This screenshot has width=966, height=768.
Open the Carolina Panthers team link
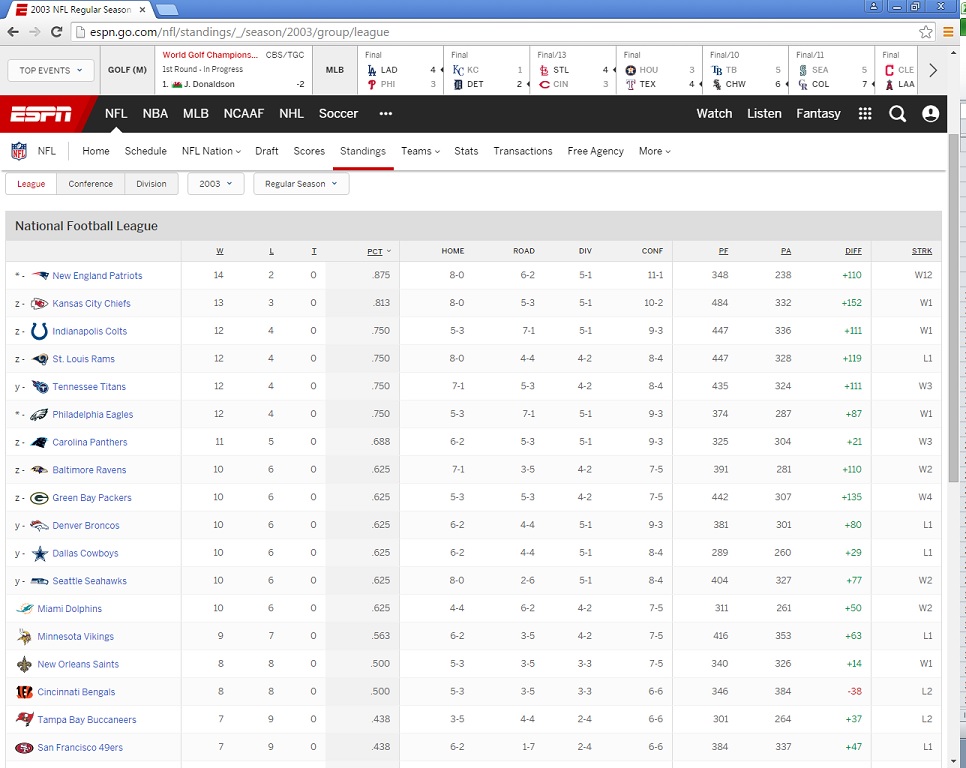click(x=90, y=442)
